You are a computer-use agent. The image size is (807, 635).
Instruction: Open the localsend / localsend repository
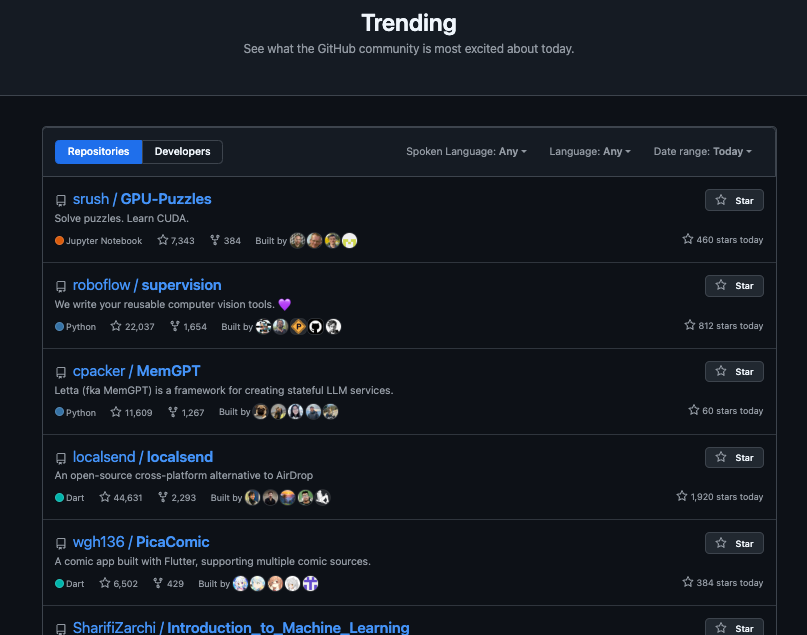[143, 457]
